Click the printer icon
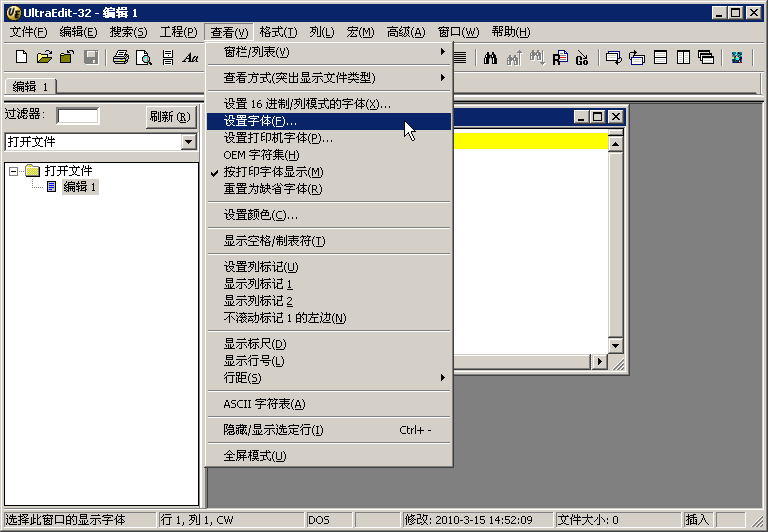Image resolution: width=768 pixels, height=532 pixels. (120, 57)
